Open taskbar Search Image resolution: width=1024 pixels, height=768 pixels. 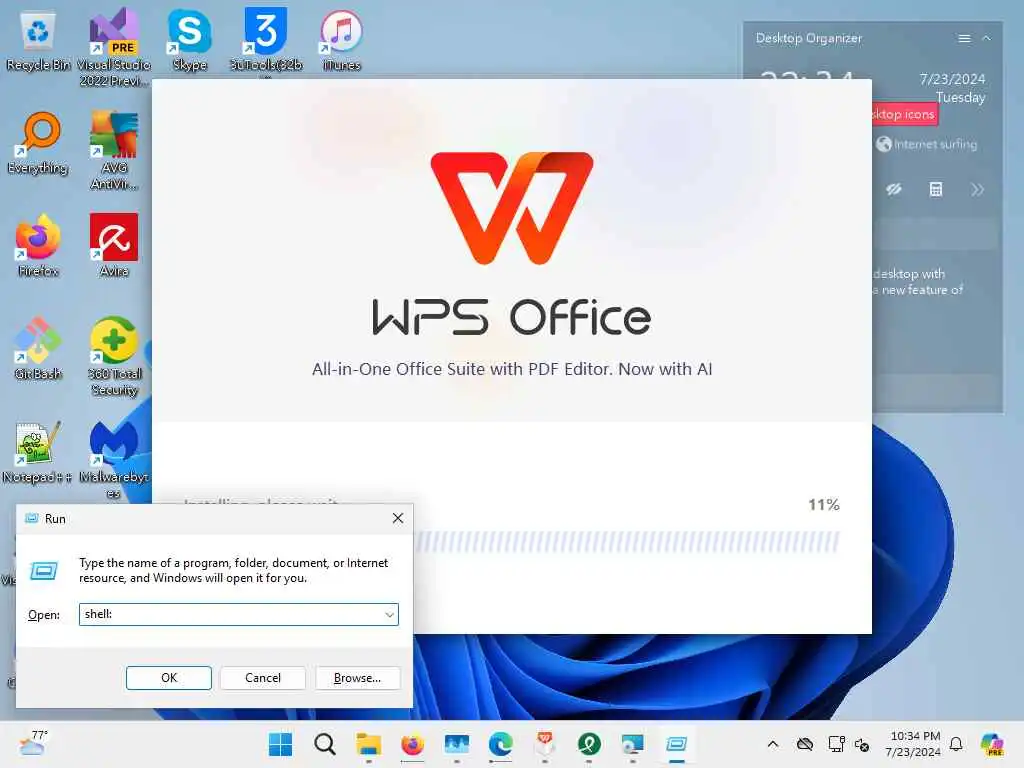point(325,744)
